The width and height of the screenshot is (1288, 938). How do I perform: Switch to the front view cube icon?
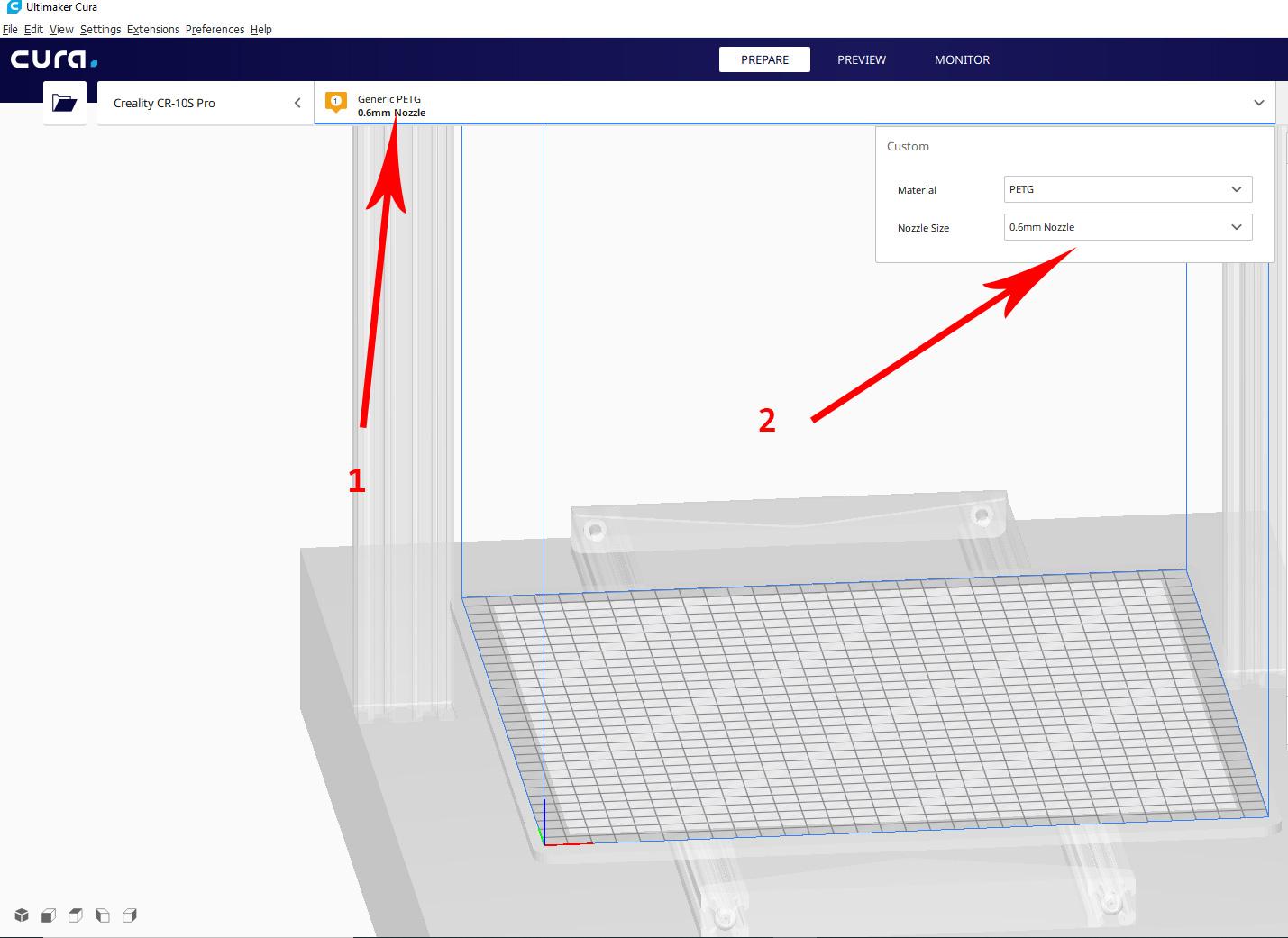pos(49,915)
